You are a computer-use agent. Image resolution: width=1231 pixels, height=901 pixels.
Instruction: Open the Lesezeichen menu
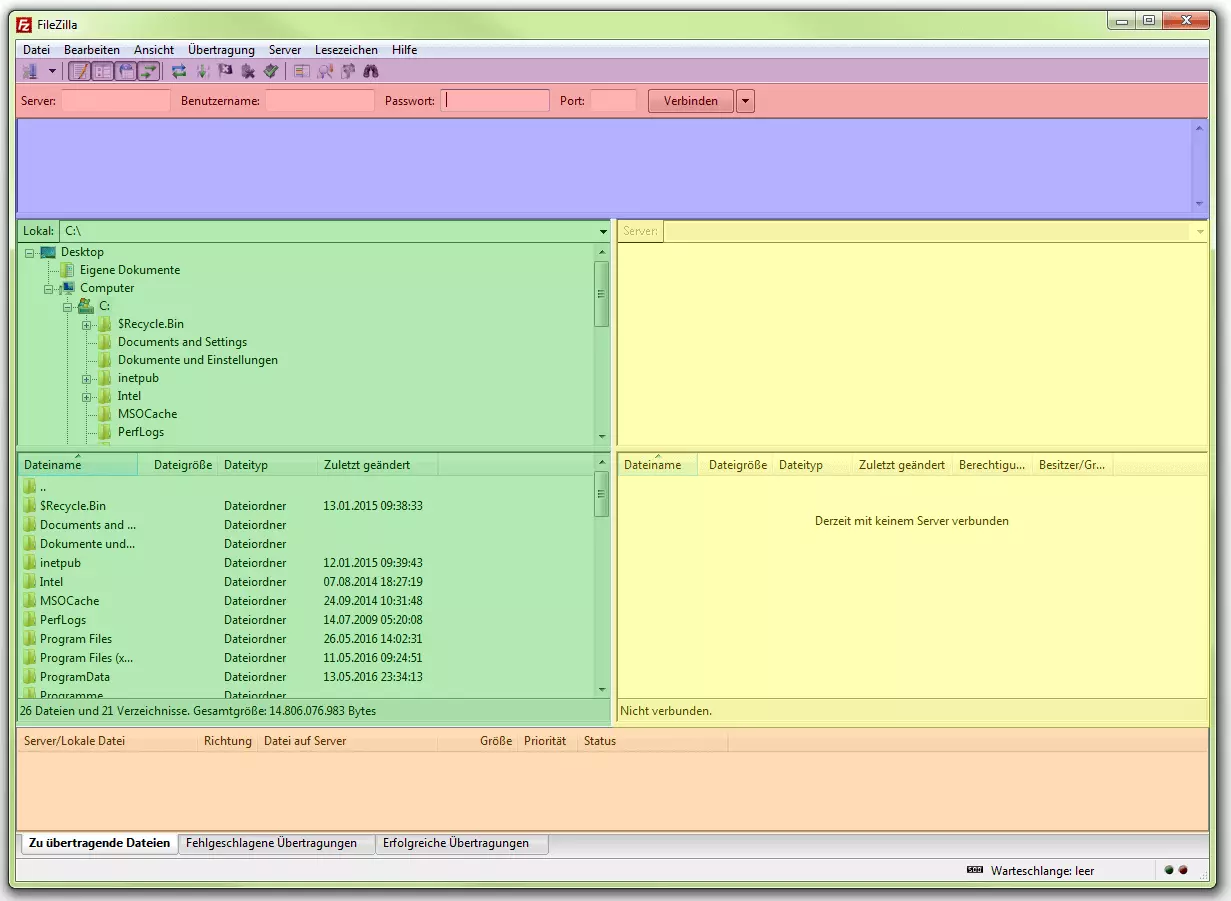click(x=346, y=50)
